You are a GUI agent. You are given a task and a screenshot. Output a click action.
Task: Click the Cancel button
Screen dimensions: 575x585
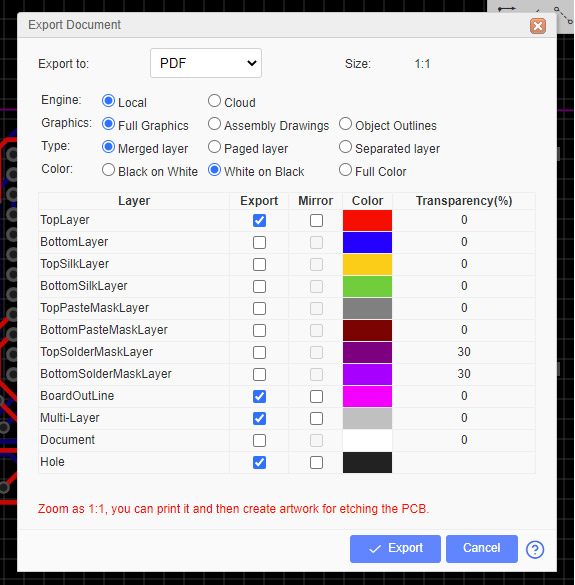click(x=482, y=549)
